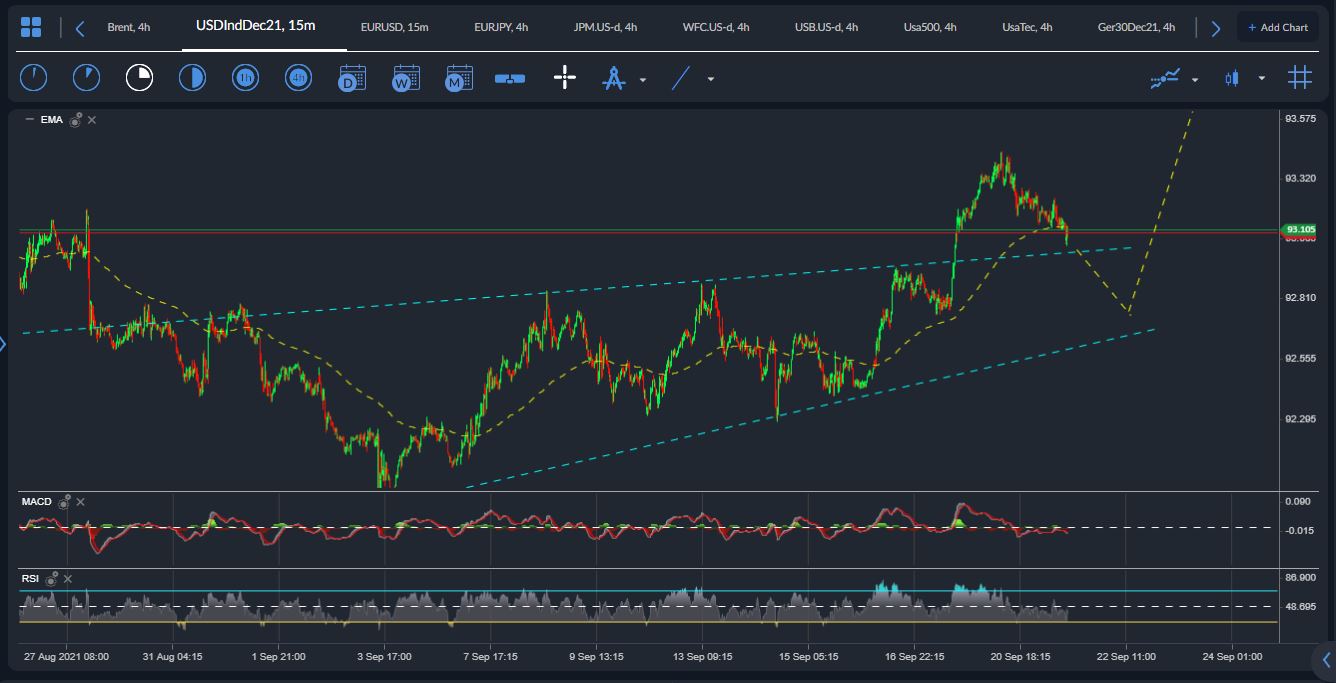Activate the crosshair cursor tool
1336x683 pixels.
click(x=565, y=78)
